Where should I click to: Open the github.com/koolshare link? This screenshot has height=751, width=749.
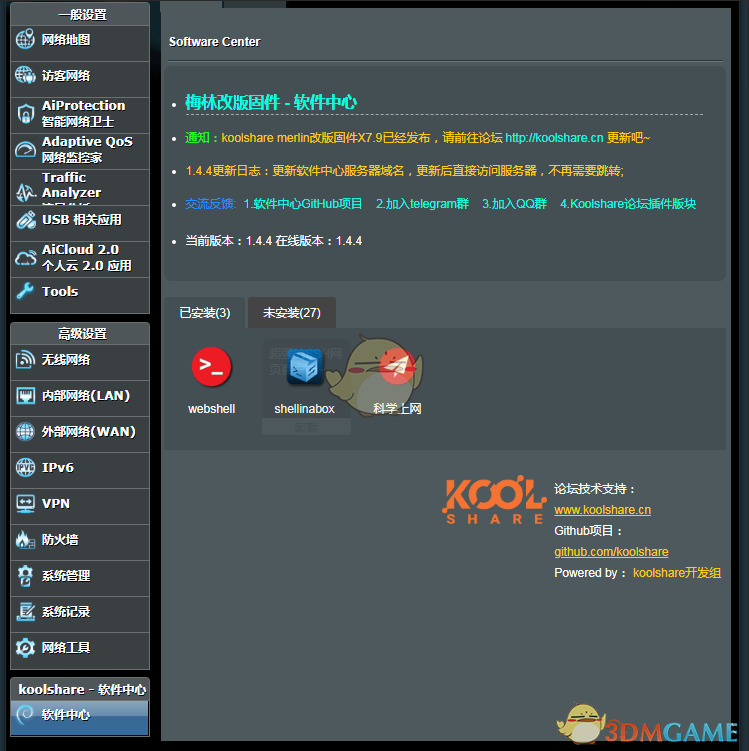coord(611,552)
